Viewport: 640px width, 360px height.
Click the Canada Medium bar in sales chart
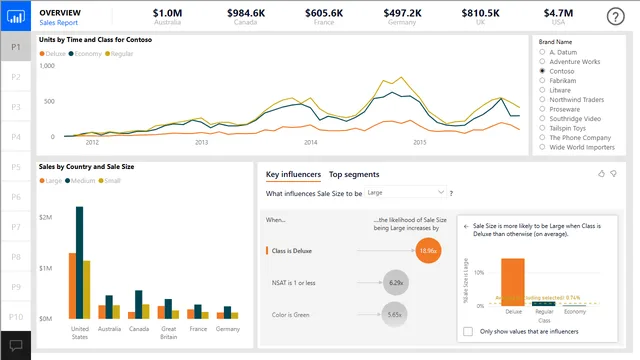coord(139,304)
